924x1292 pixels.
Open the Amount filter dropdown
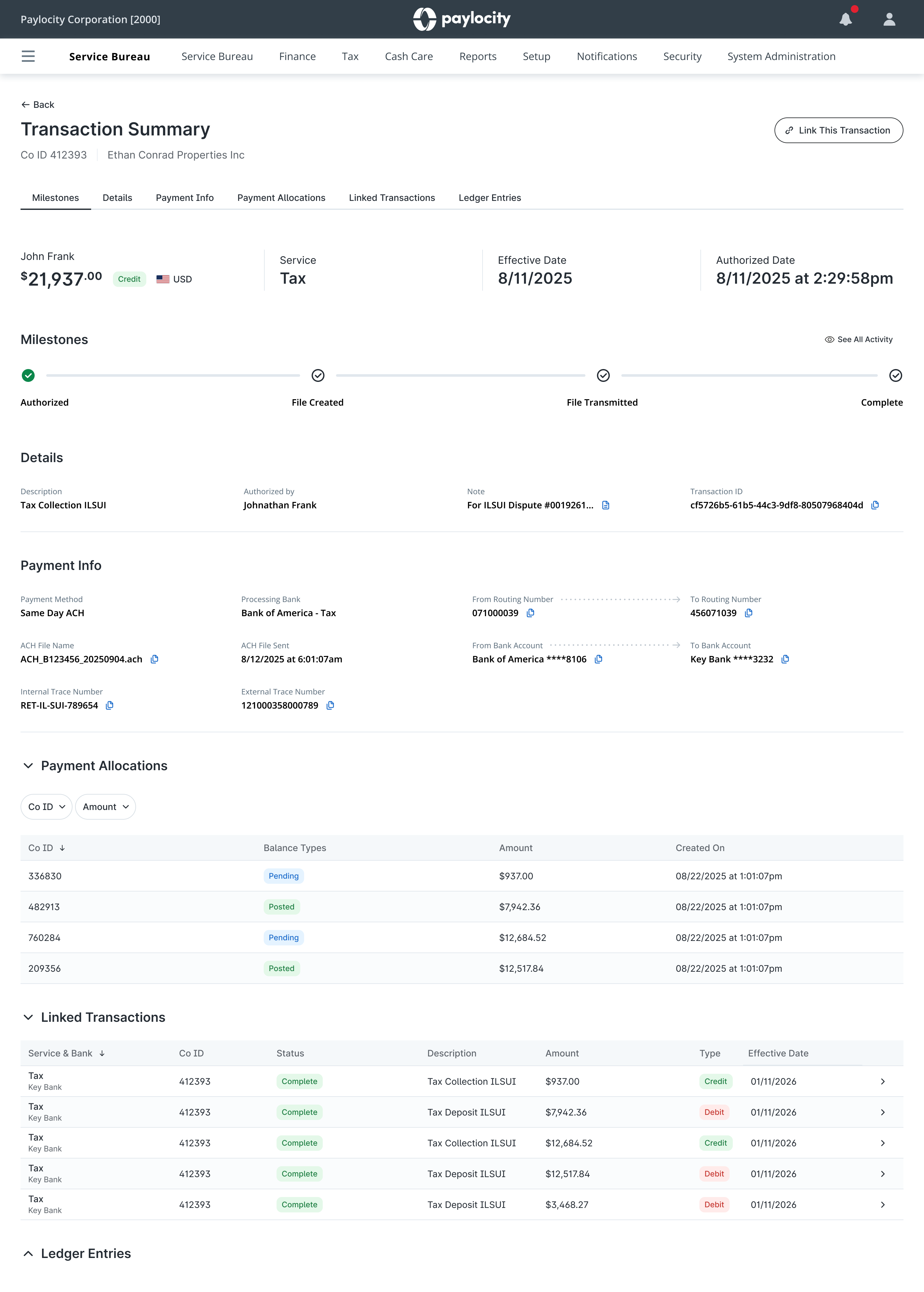pyautogui.click(x=105, y=806)
